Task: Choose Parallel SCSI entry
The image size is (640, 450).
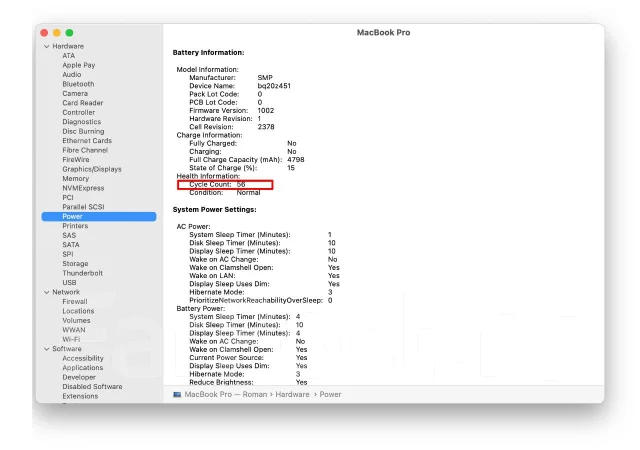Action: 83,207
